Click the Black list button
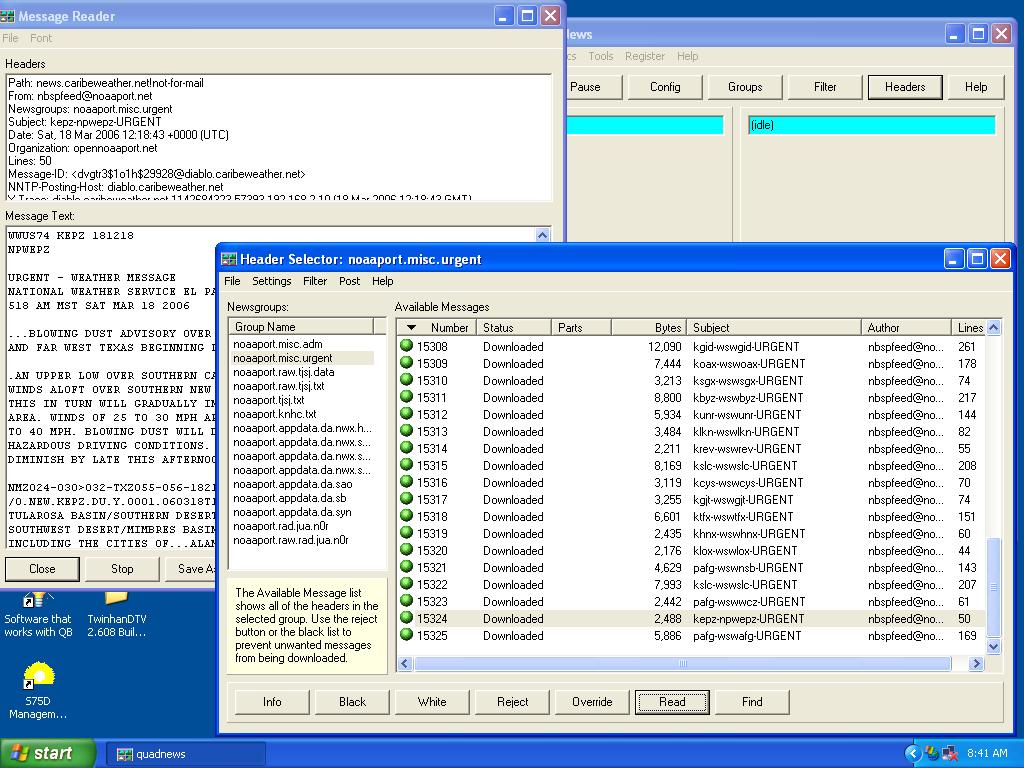Viewport: 1024px width, 768px height. click(x=353, y=702)
